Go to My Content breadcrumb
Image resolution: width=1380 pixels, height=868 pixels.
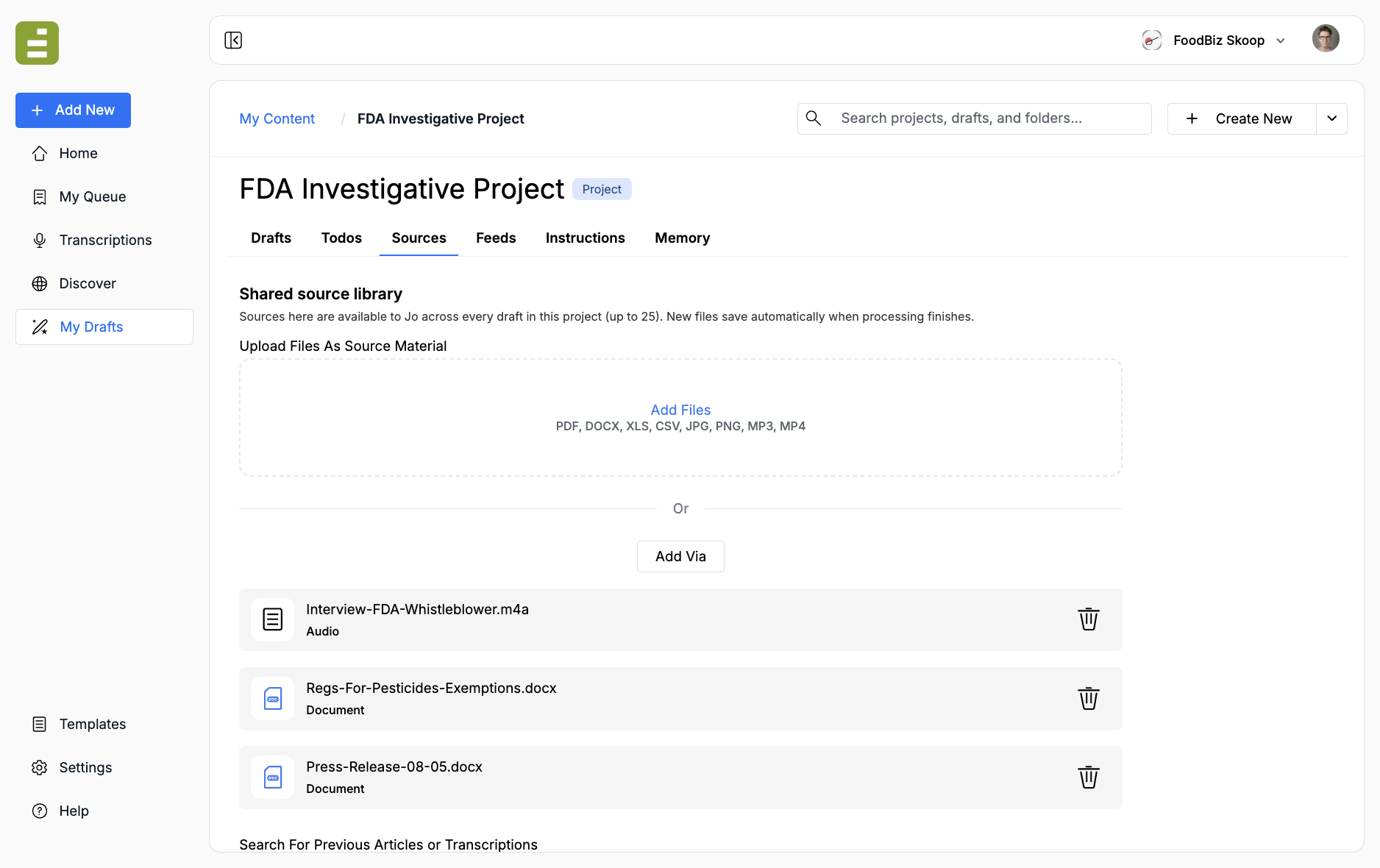click(x=277, y=118)
